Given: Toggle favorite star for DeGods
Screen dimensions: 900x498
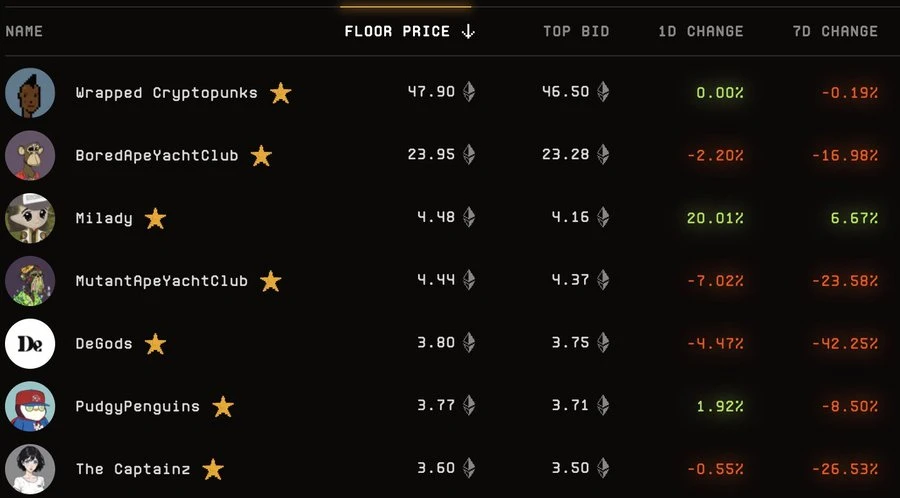Looking at the screenshot, I should coord(155,344).
